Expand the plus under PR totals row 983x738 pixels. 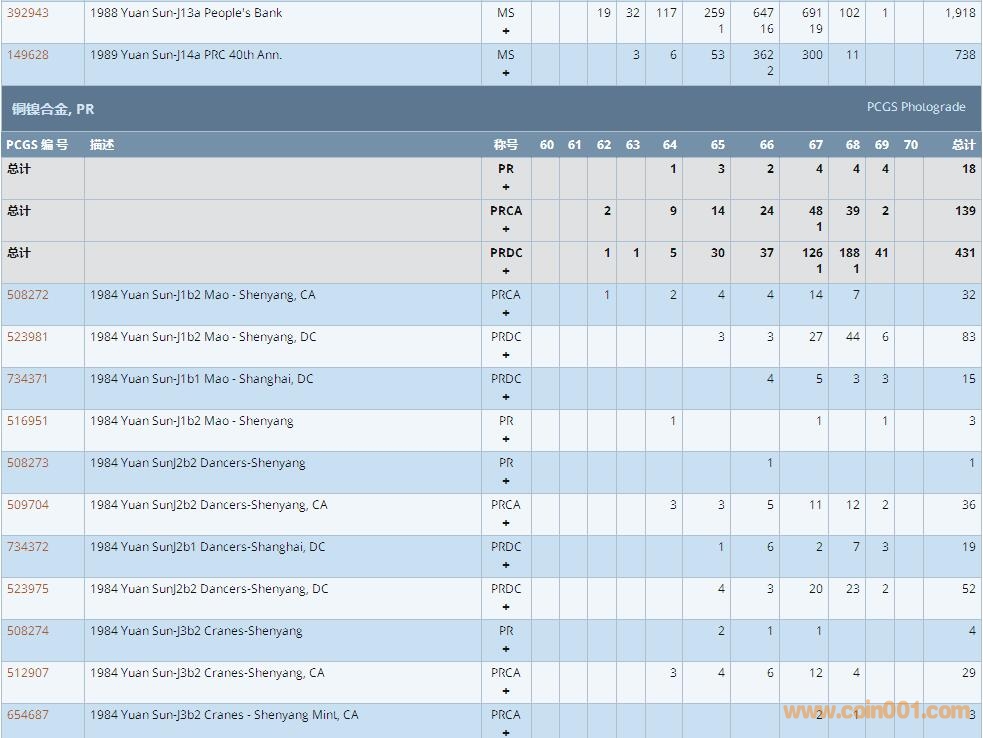tap(506, 187)
